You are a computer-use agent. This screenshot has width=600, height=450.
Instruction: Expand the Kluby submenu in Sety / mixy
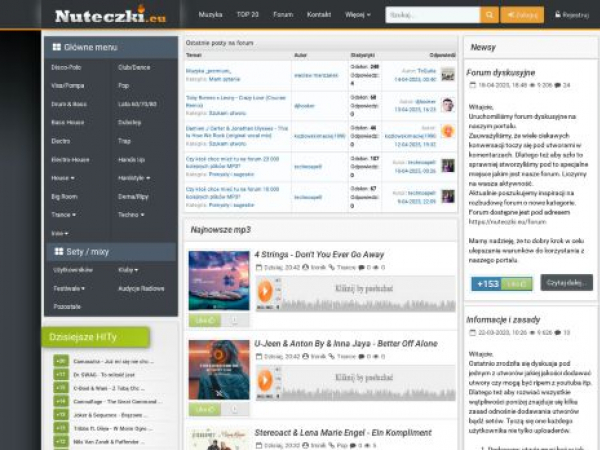128,270
